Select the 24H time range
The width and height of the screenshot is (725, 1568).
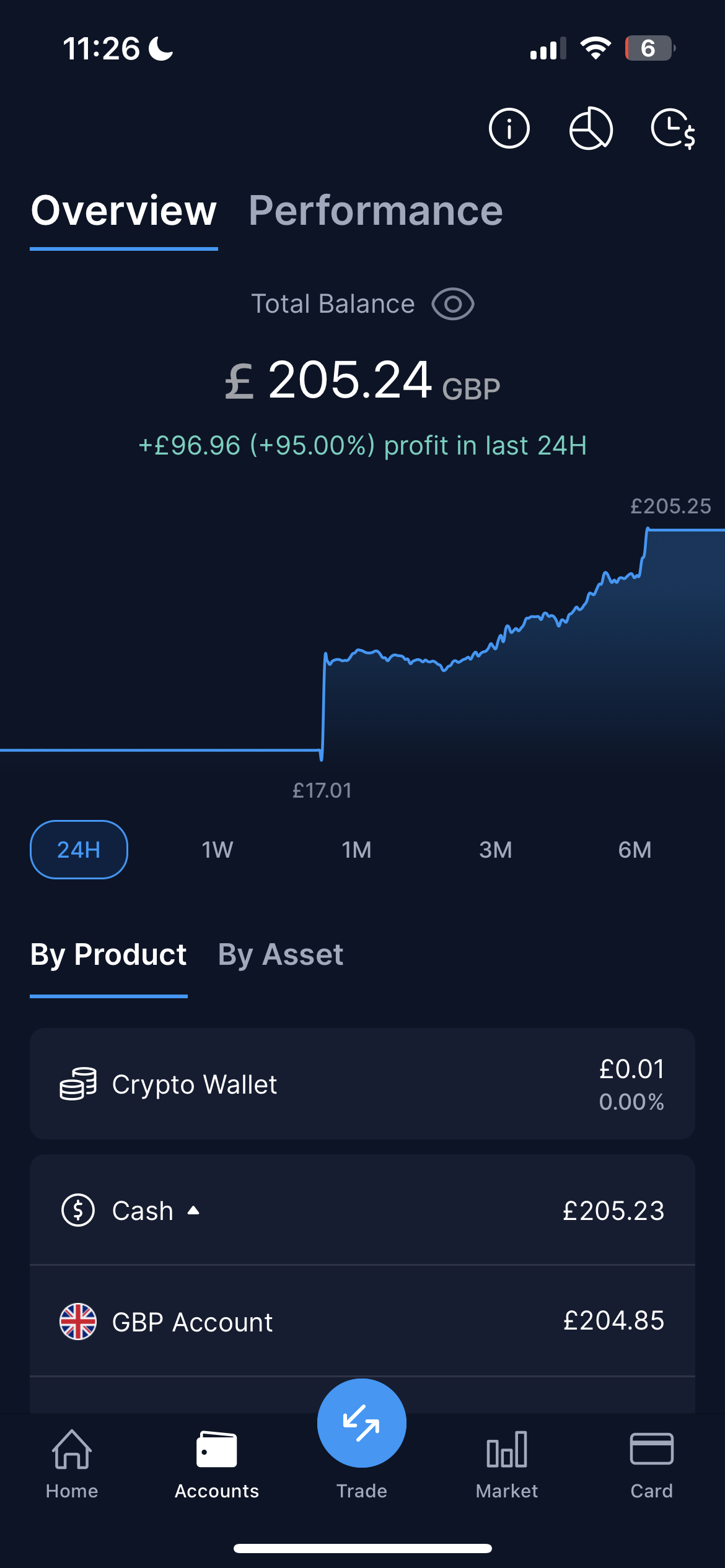pyautogui.click(x=79, y=850)
